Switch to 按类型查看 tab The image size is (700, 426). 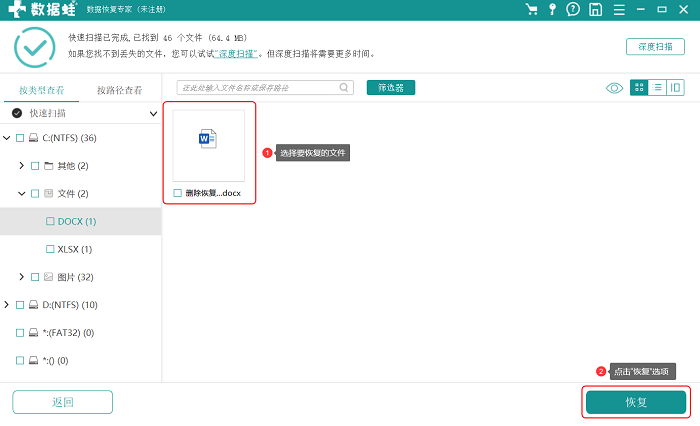42,90
